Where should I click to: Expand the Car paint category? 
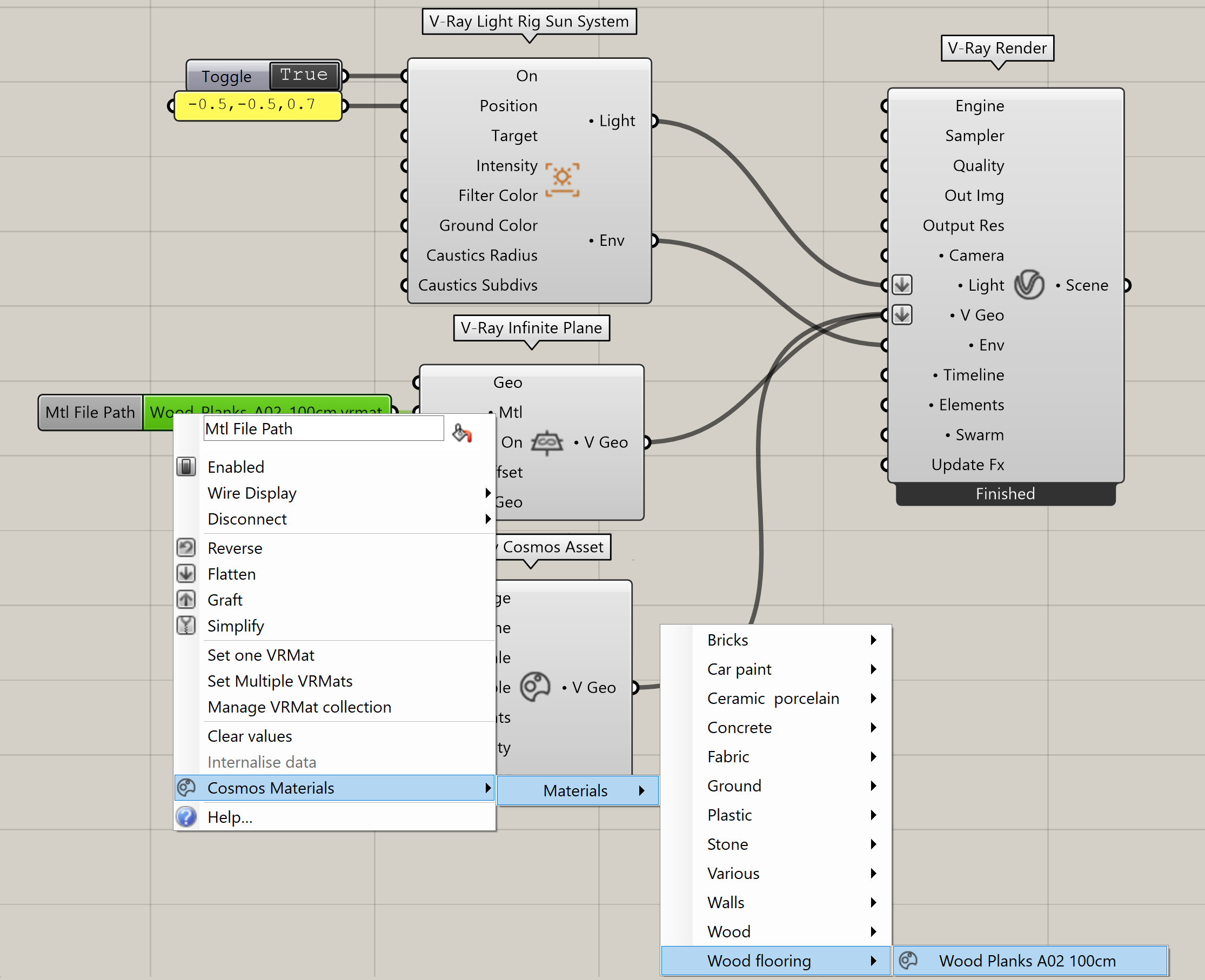point(775,669)
